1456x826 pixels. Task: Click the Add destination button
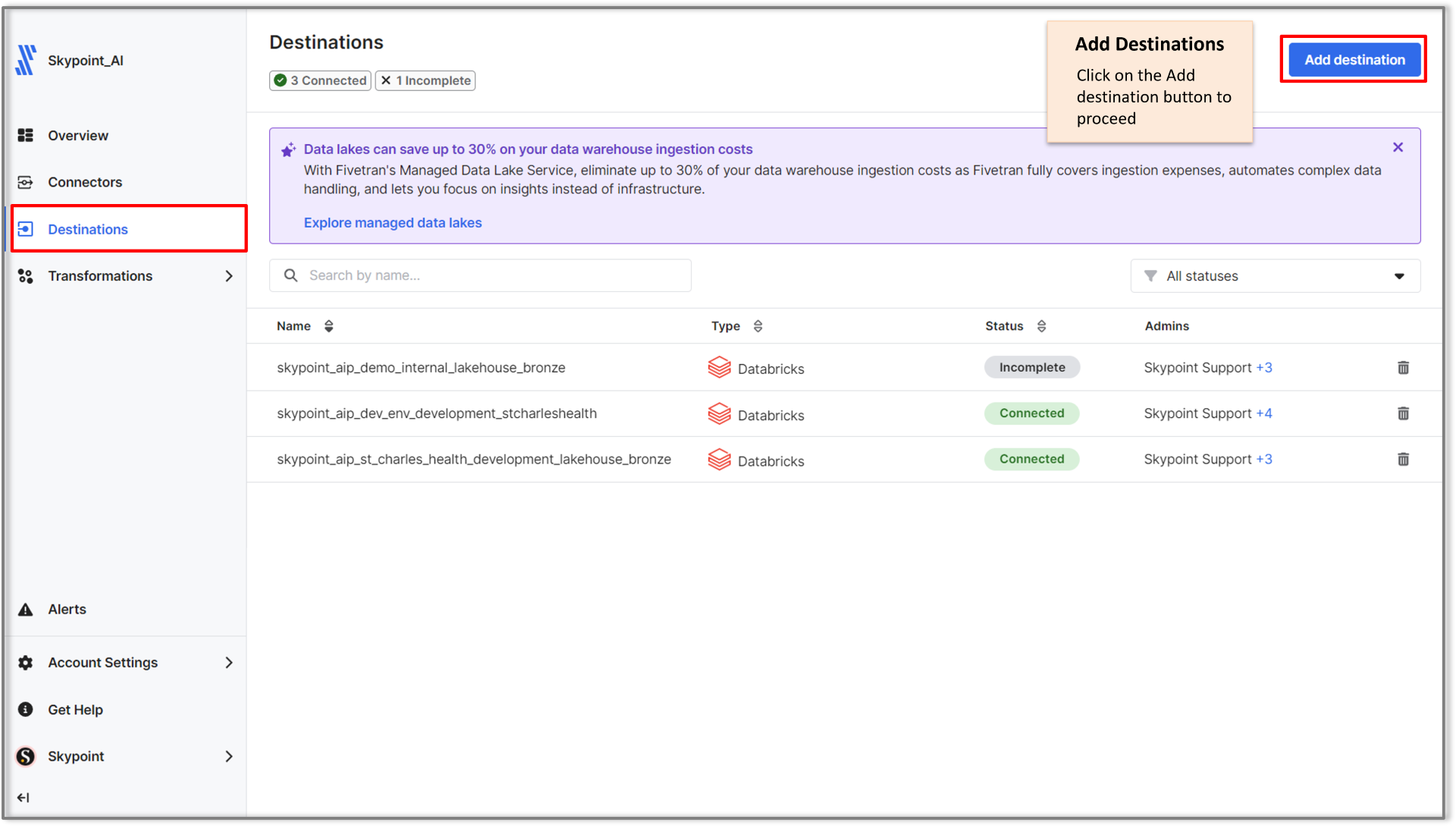click(x=1354, y=60)
